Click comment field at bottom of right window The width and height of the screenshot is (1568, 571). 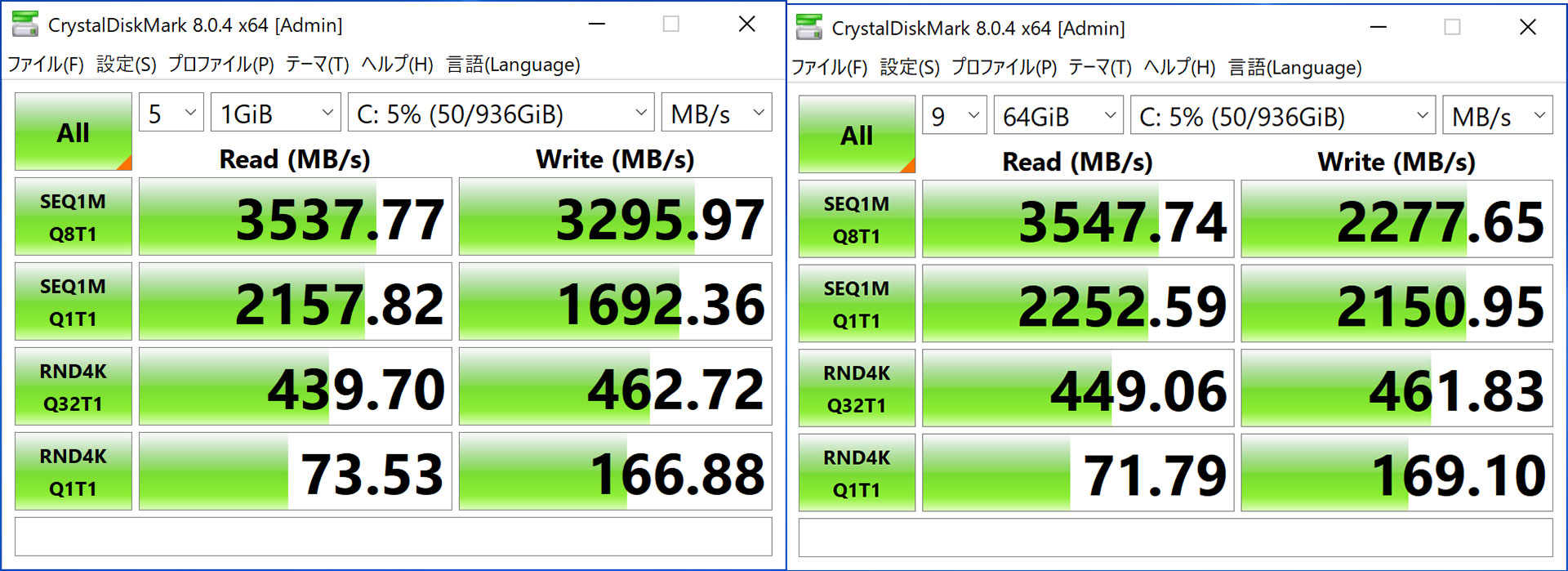pos(1176,538)
